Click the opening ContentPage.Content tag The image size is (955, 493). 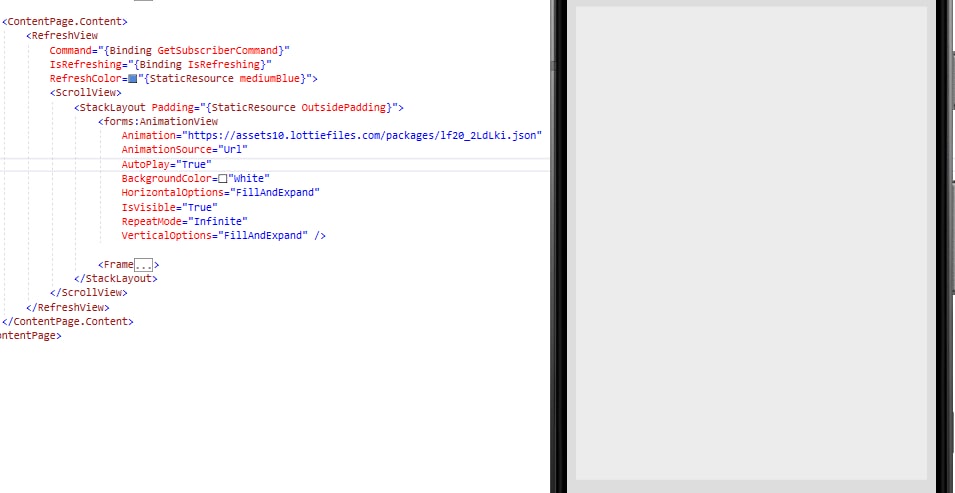click(x=65, y=21)
